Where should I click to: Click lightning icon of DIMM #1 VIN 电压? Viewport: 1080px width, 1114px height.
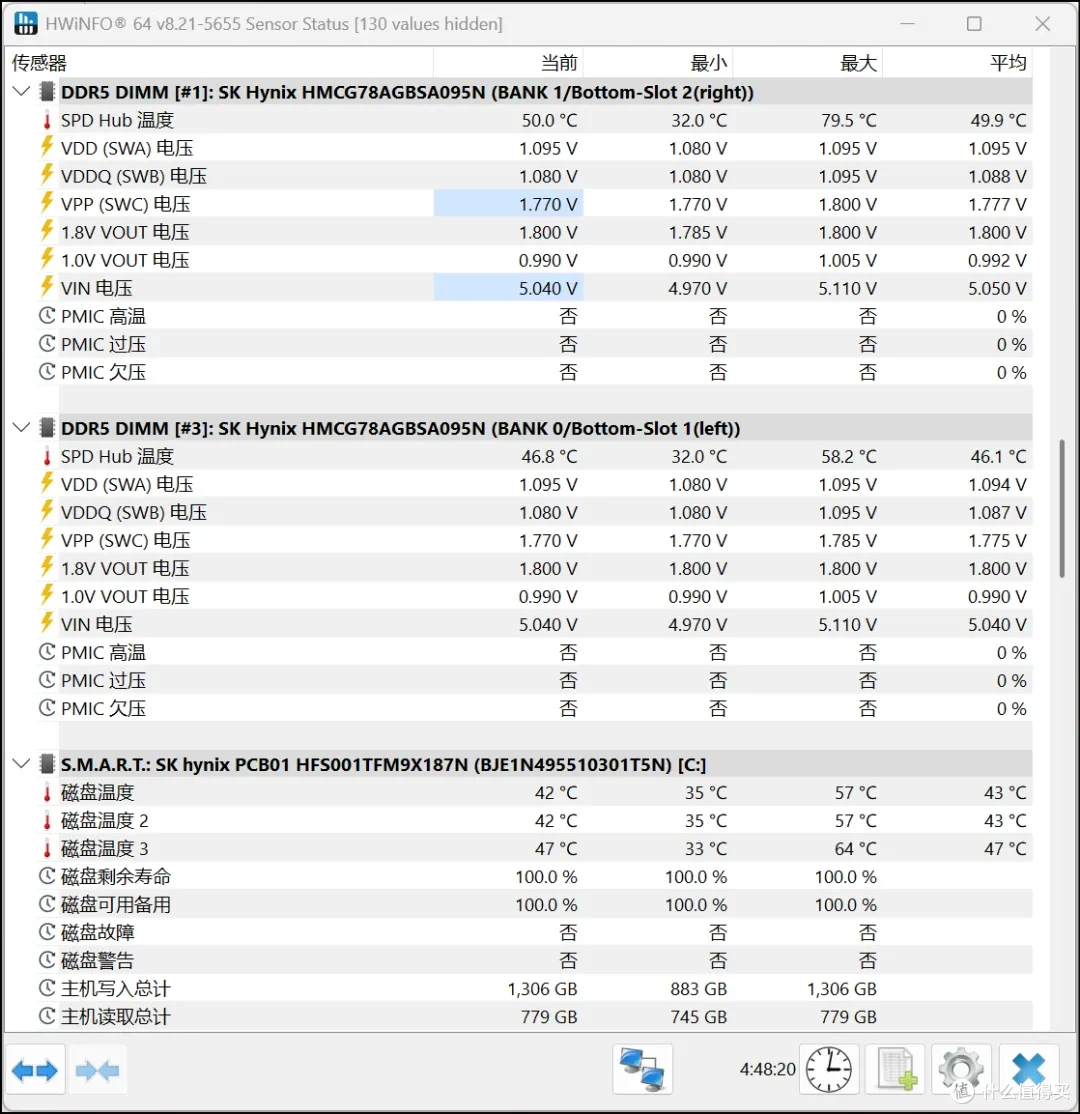[x=47, y=287]
